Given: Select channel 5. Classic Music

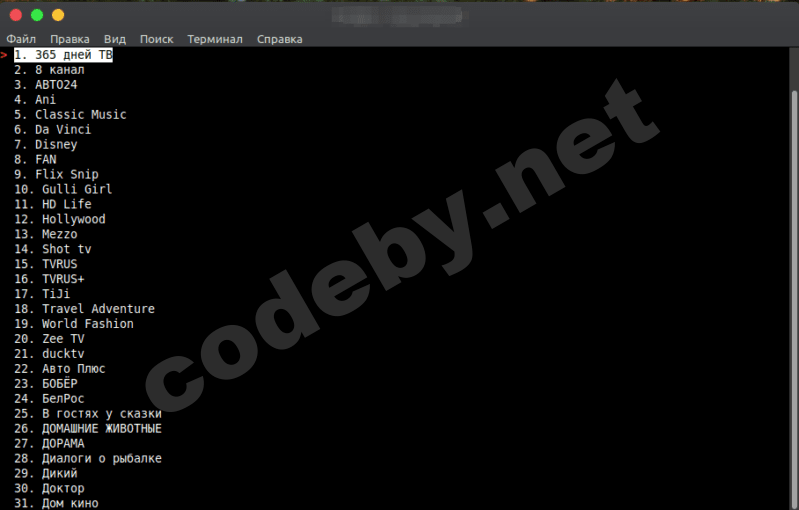Looking at the screenshot, I should (70, 115).
